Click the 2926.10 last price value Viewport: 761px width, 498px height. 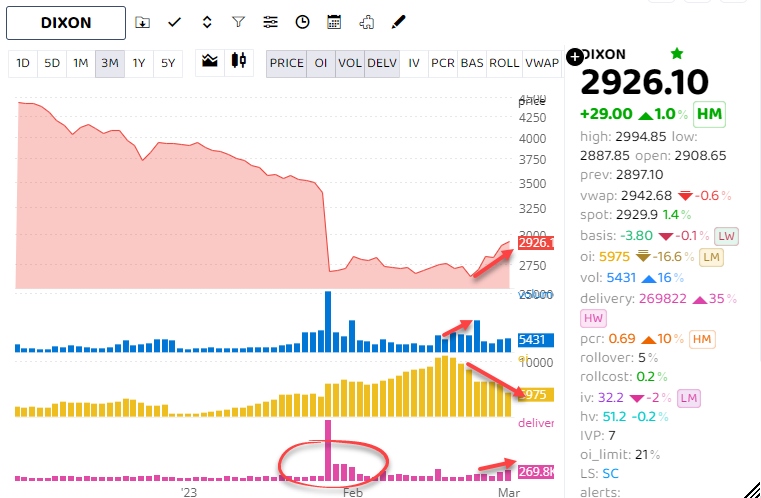645,82
